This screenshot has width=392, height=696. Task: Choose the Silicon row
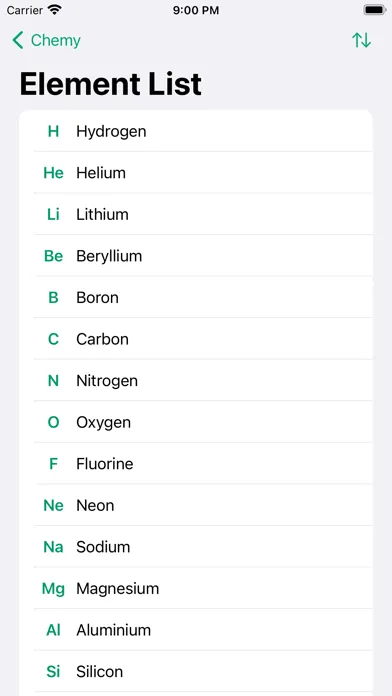tap(195, 672)
